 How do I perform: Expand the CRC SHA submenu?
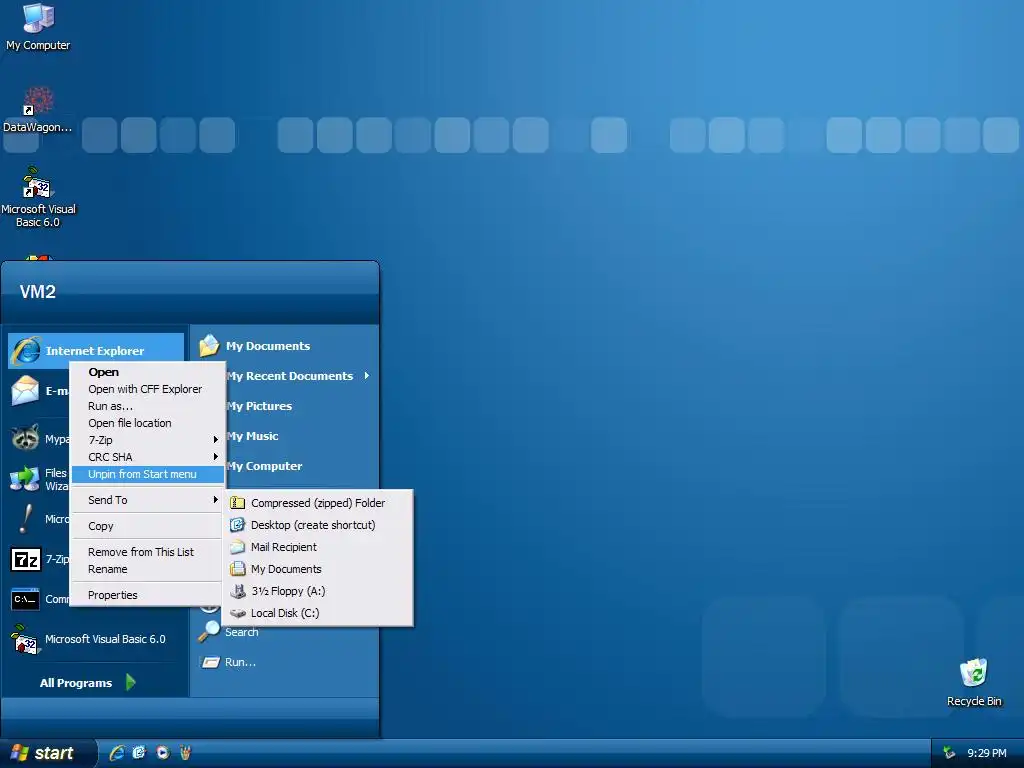coord(148,457)
